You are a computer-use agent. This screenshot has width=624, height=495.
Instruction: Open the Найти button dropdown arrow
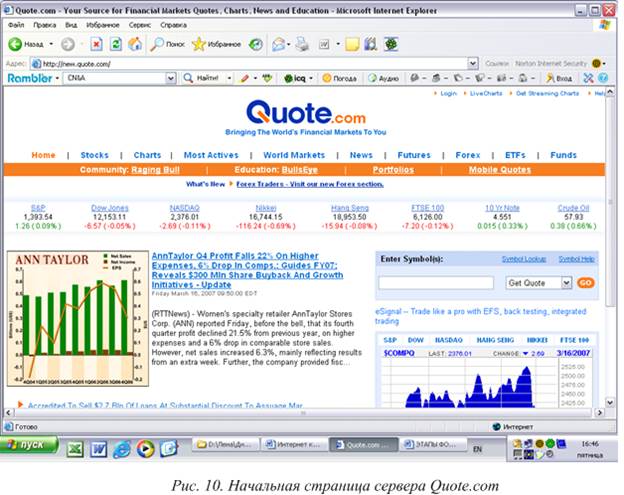coord(229,78)
